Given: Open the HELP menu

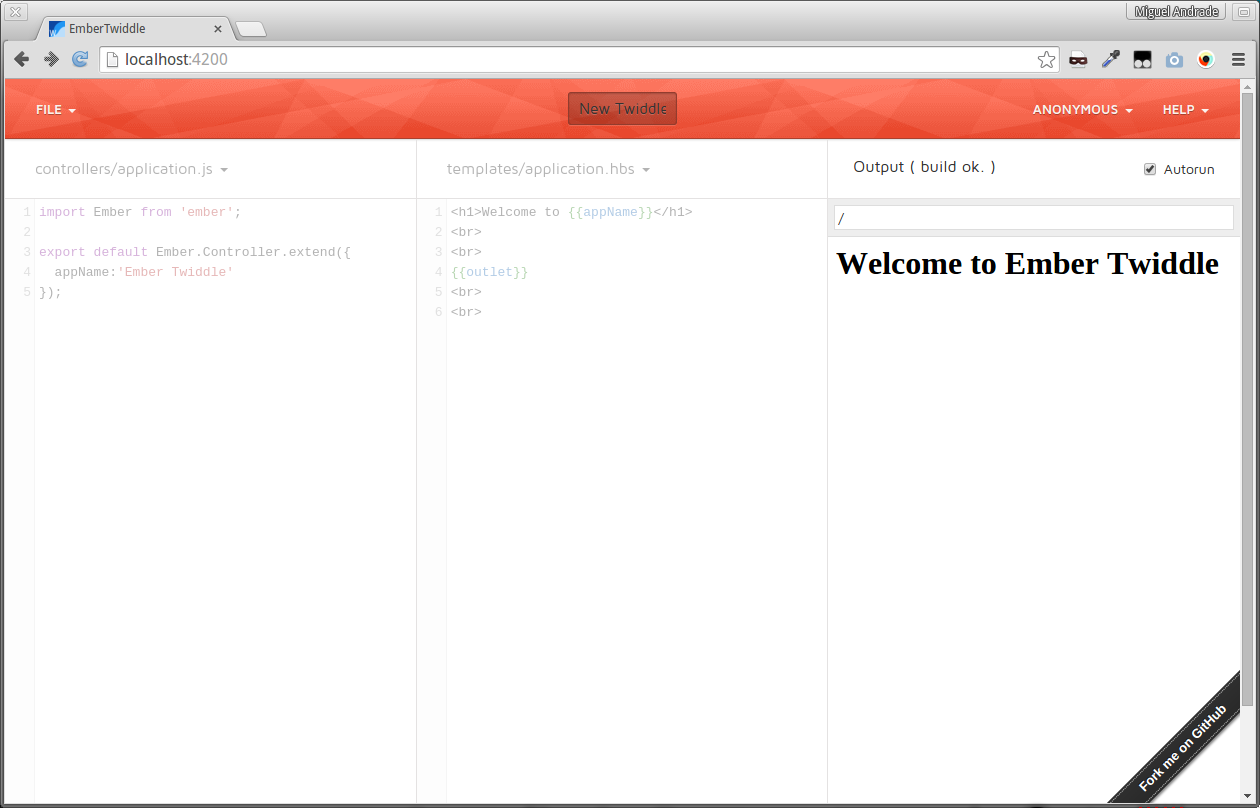Looking at the screenshot, I should click(1186, 110).
